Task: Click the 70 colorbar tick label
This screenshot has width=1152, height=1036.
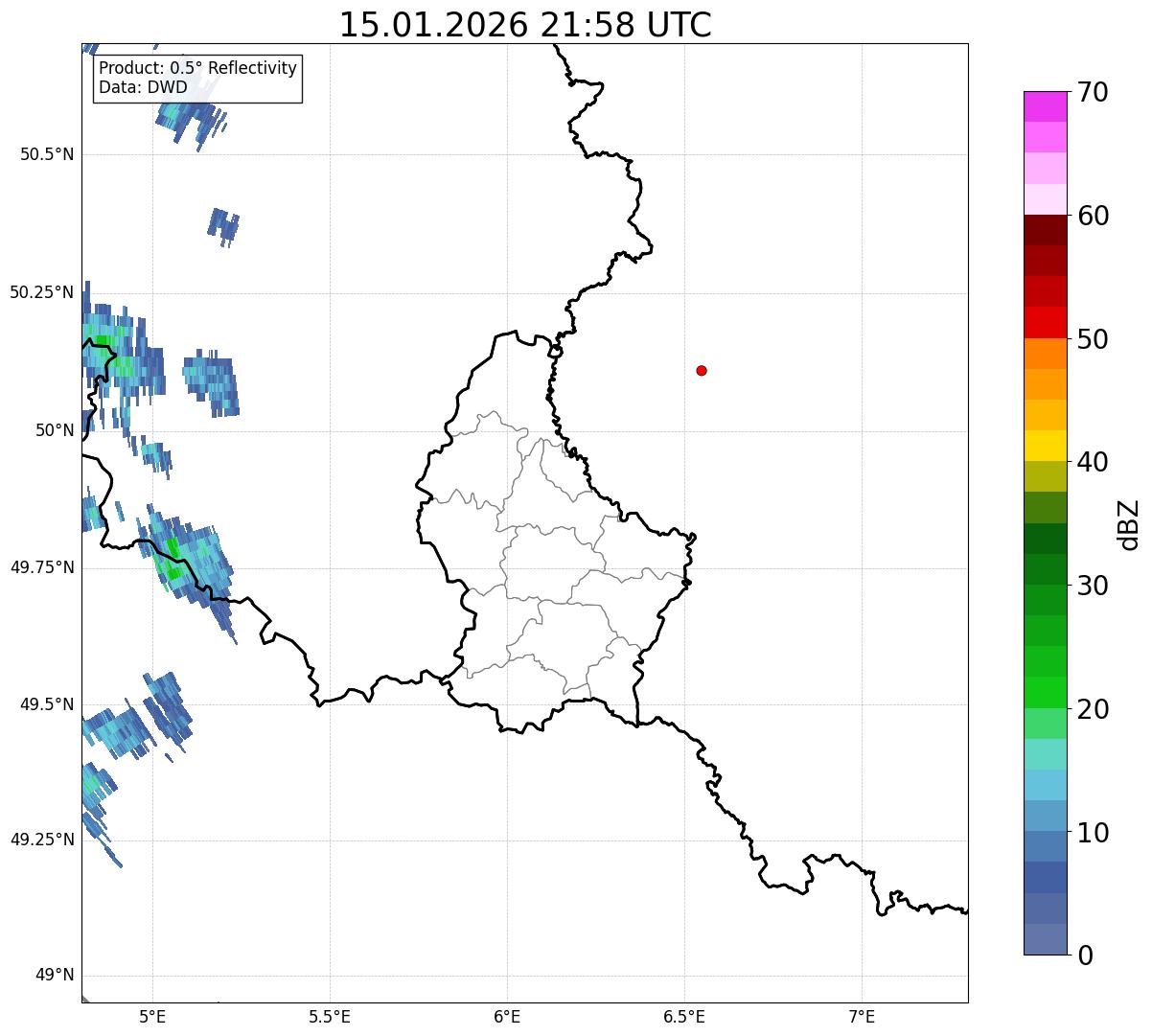Action: [1093, 92]
